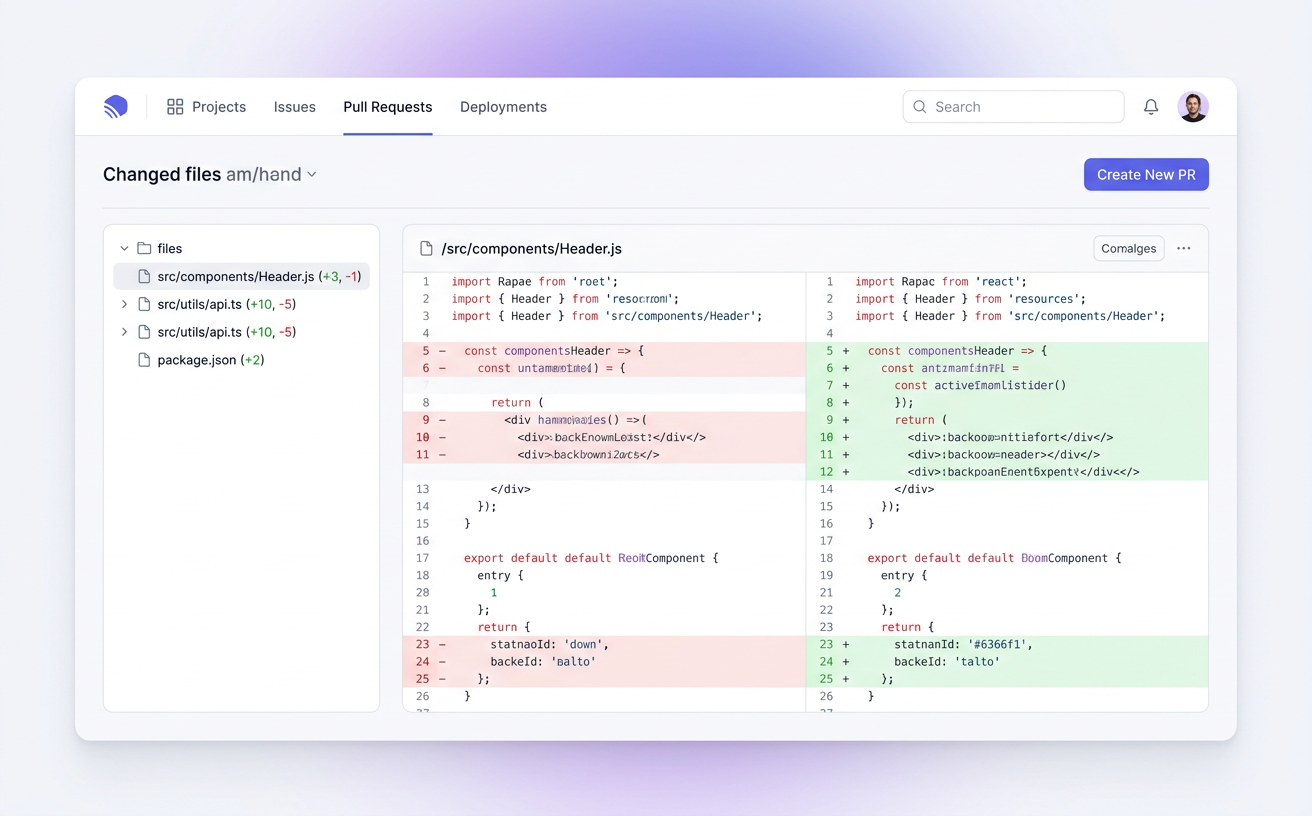Click the search magnifier icon
The width and height of the screenshot is (1312, 816).
tap(920, 107)
